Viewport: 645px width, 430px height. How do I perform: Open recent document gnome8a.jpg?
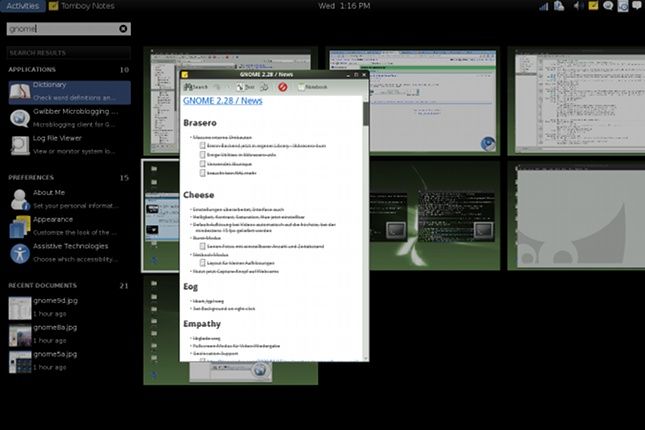69,334
